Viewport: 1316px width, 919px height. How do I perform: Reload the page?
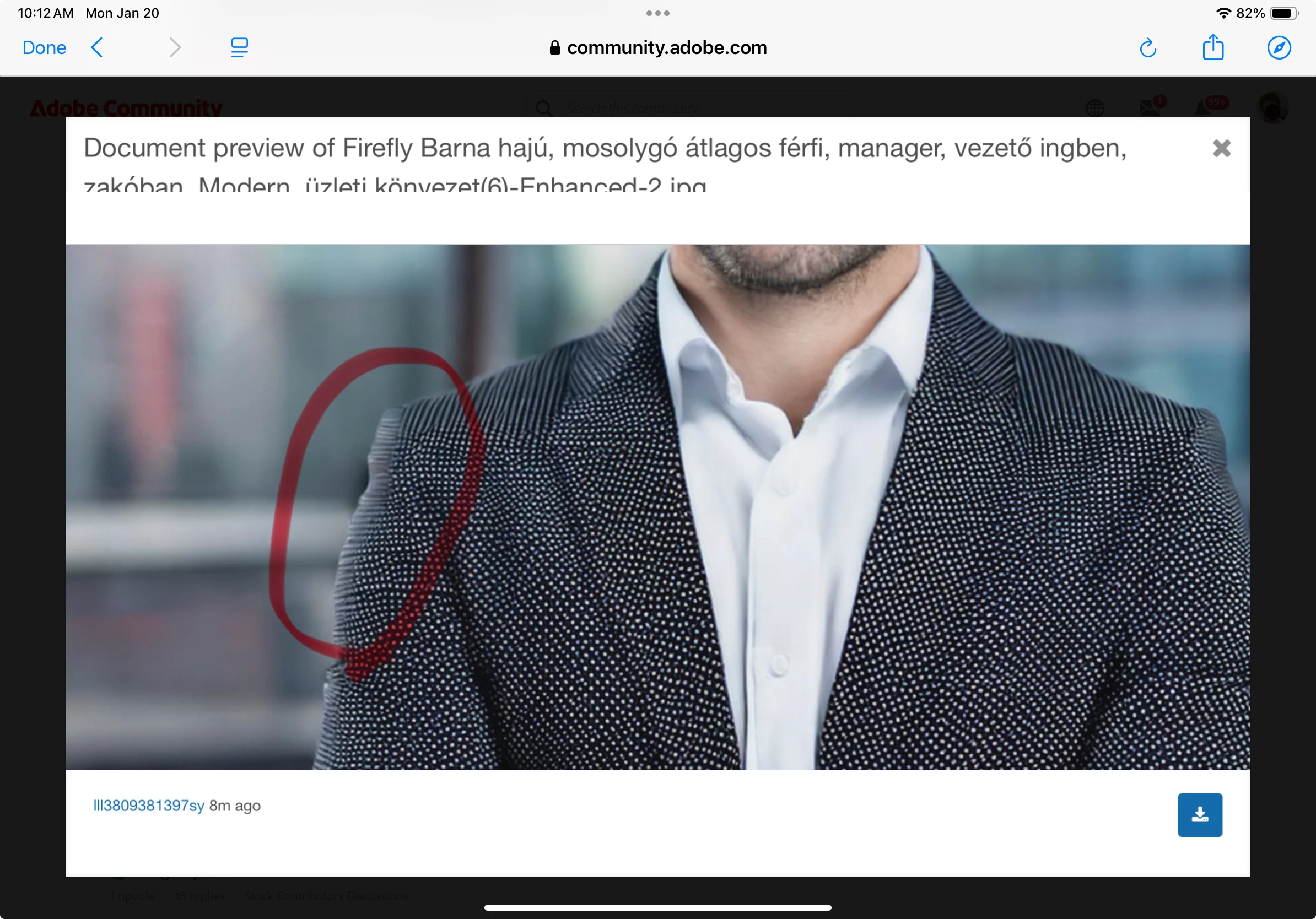[x=1147, y=48]
